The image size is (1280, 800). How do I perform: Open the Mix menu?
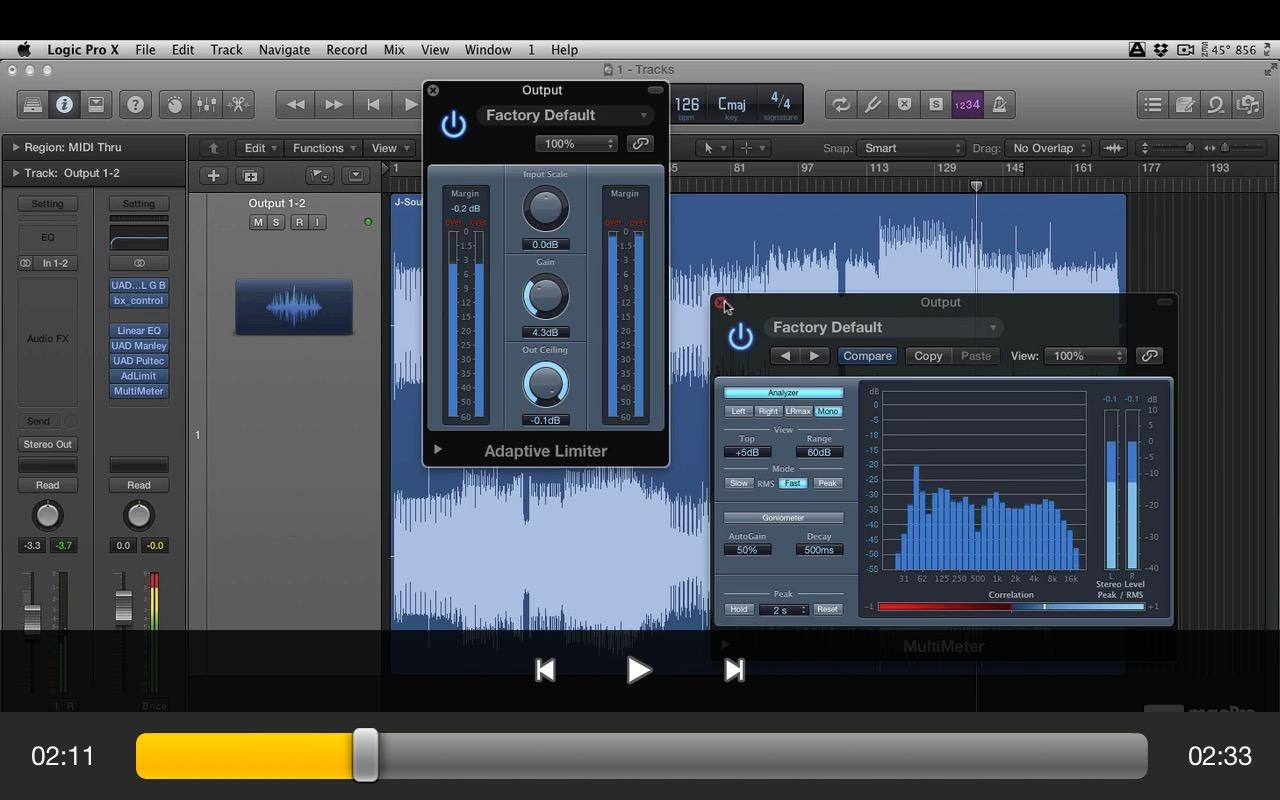[x=394, y=49]
